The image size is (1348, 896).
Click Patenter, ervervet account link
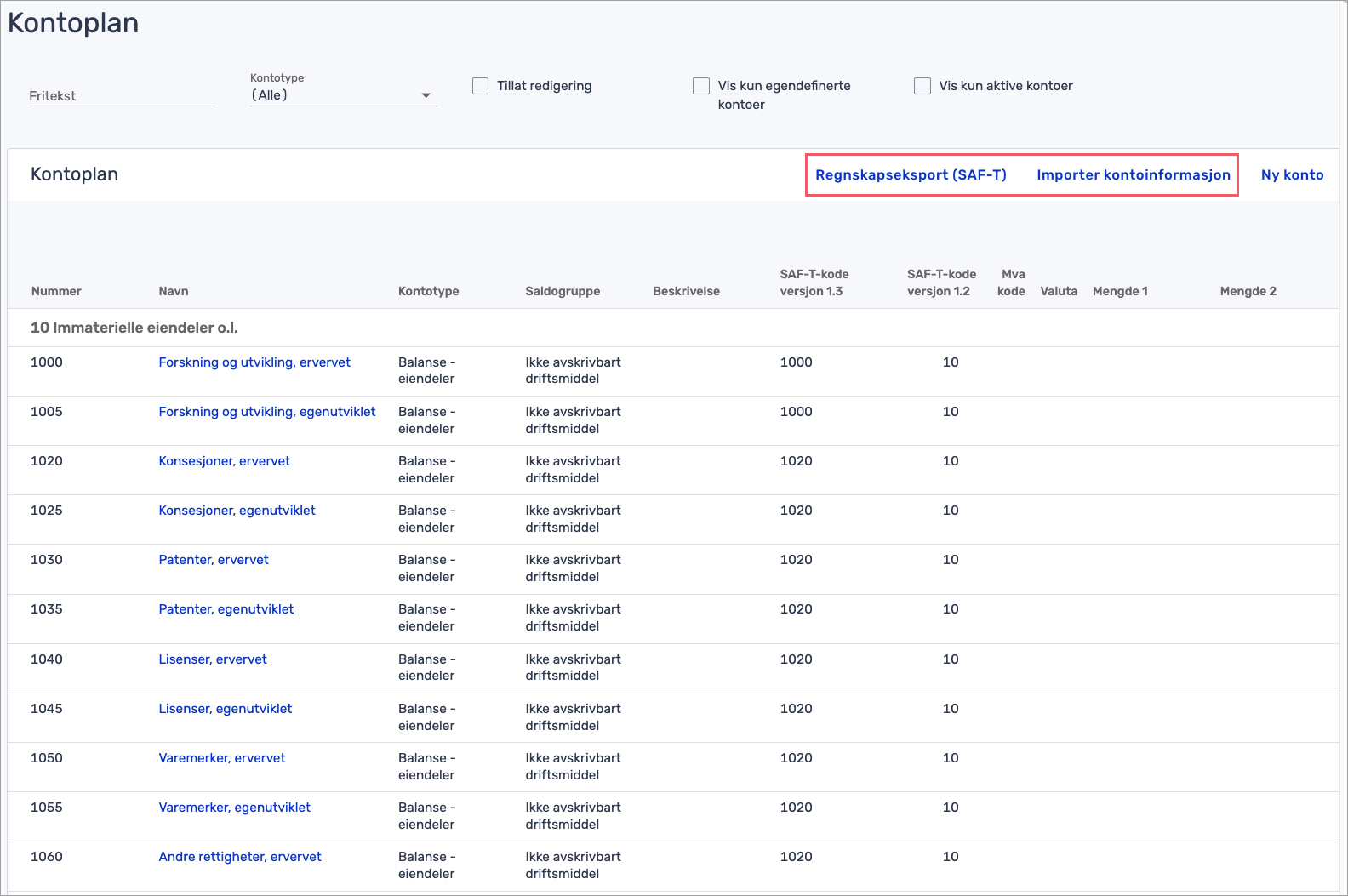[x=214, y=560]
